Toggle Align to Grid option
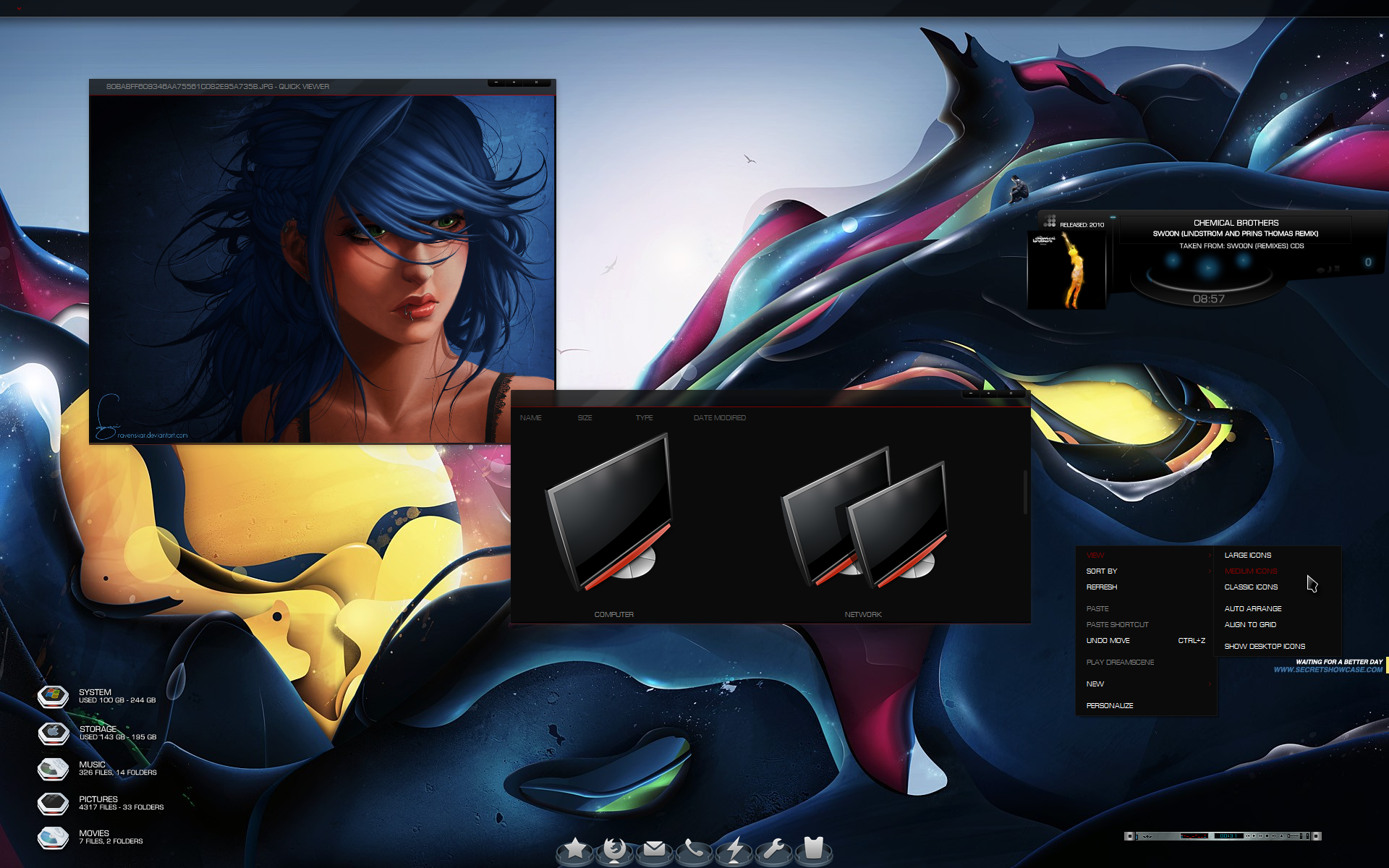The image size is (1389, 868). [x=1278, y=625]
